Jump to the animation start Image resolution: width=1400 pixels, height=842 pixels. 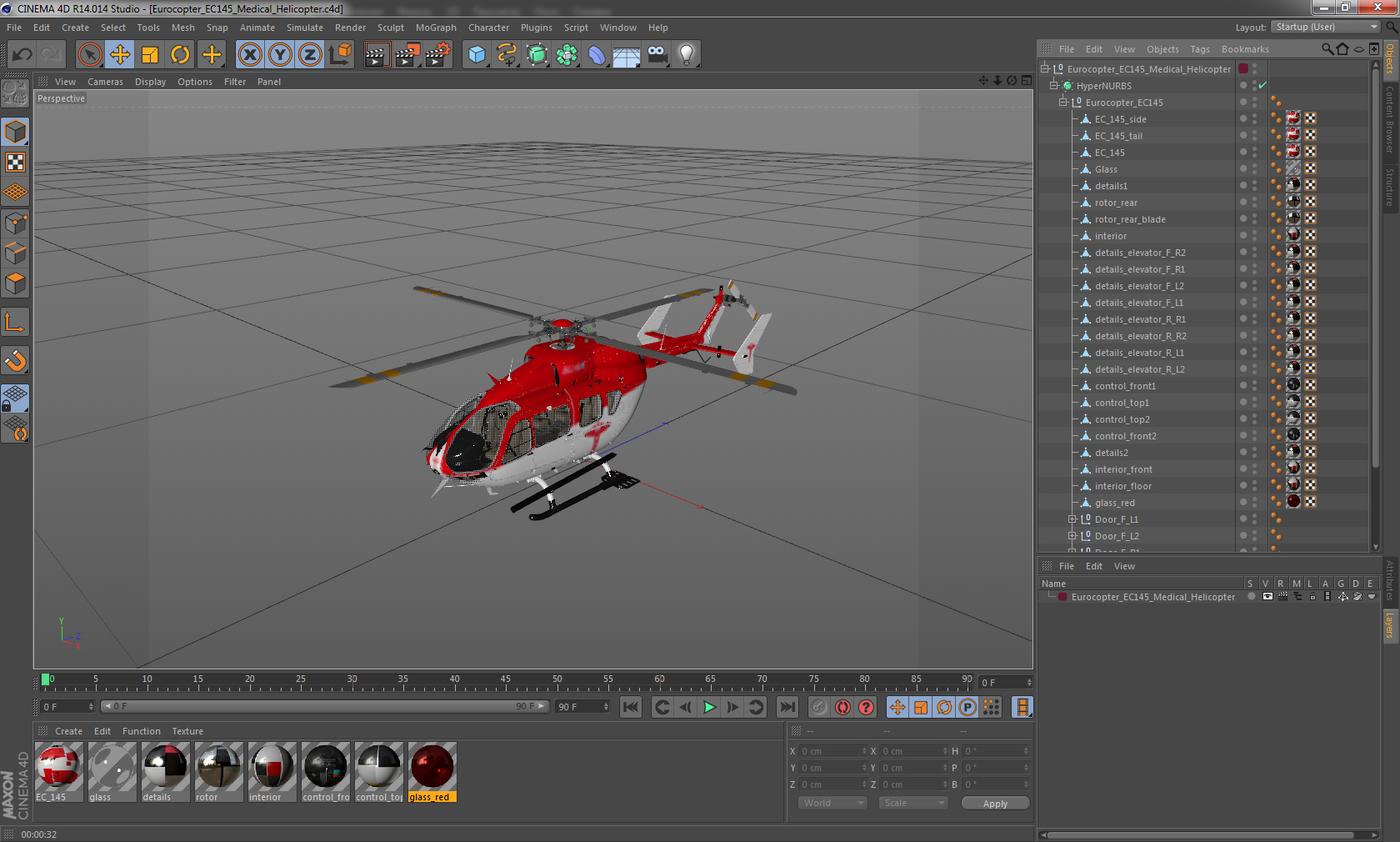click(x=631, y=707)
